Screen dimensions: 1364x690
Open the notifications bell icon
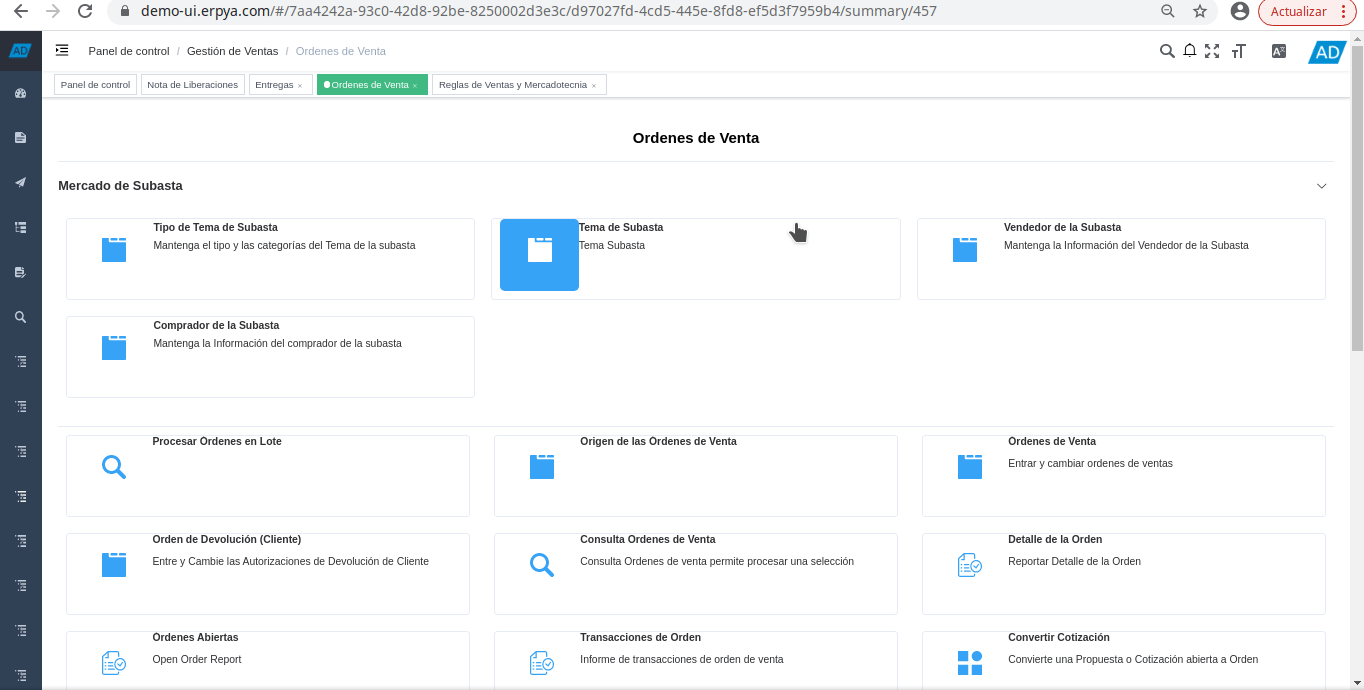[x=1190, y=51]
